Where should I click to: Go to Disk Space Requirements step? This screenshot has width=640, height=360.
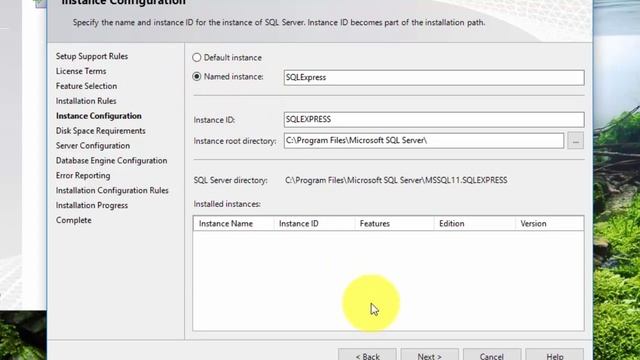point(101,131)
